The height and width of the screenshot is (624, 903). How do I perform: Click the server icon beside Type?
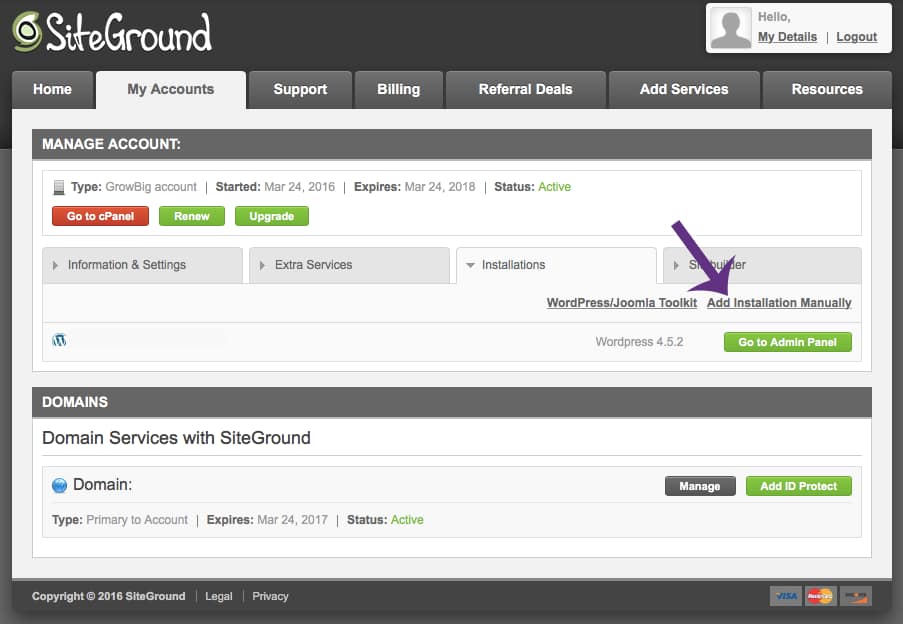(58, 187)
